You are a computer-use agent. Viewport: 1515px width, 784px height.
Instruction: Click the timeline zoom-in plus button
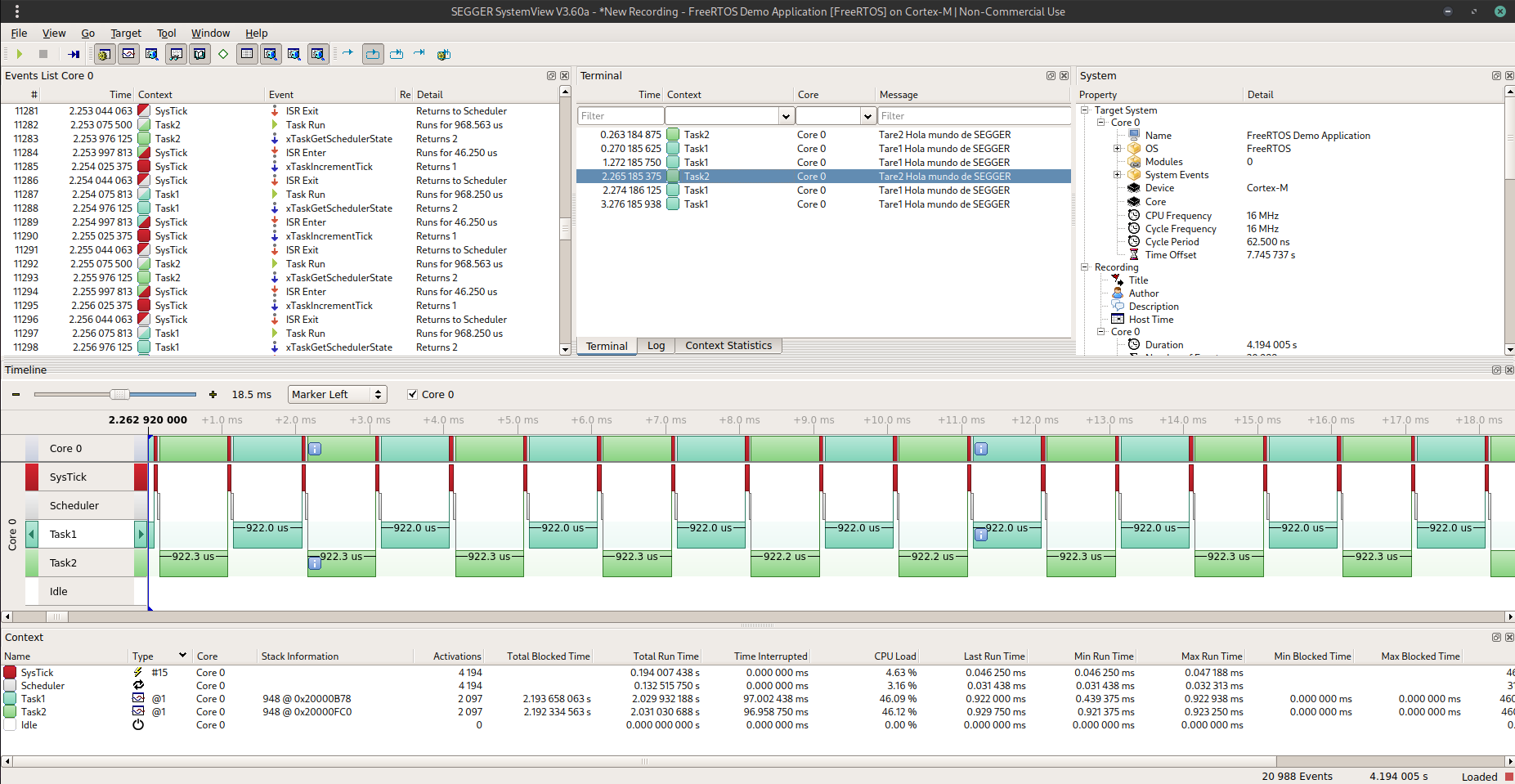click(x=213, y=394)
